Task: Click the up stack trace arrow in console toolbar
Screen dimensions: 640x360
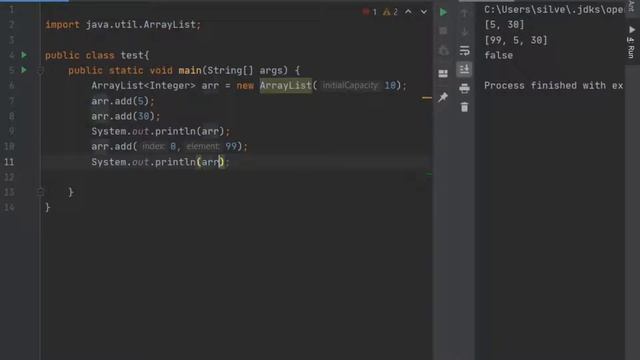Action: (x=464, y=13)
